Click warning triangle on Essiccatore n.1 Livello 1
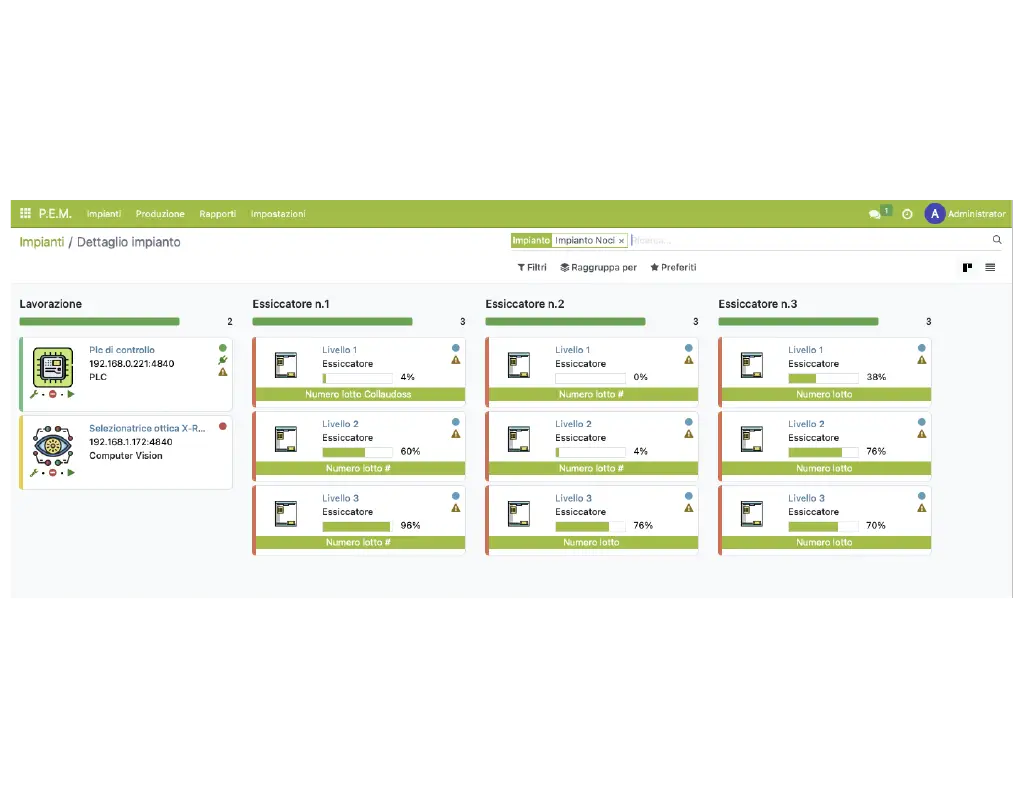Screen dimensions: 1024x800 456,360
